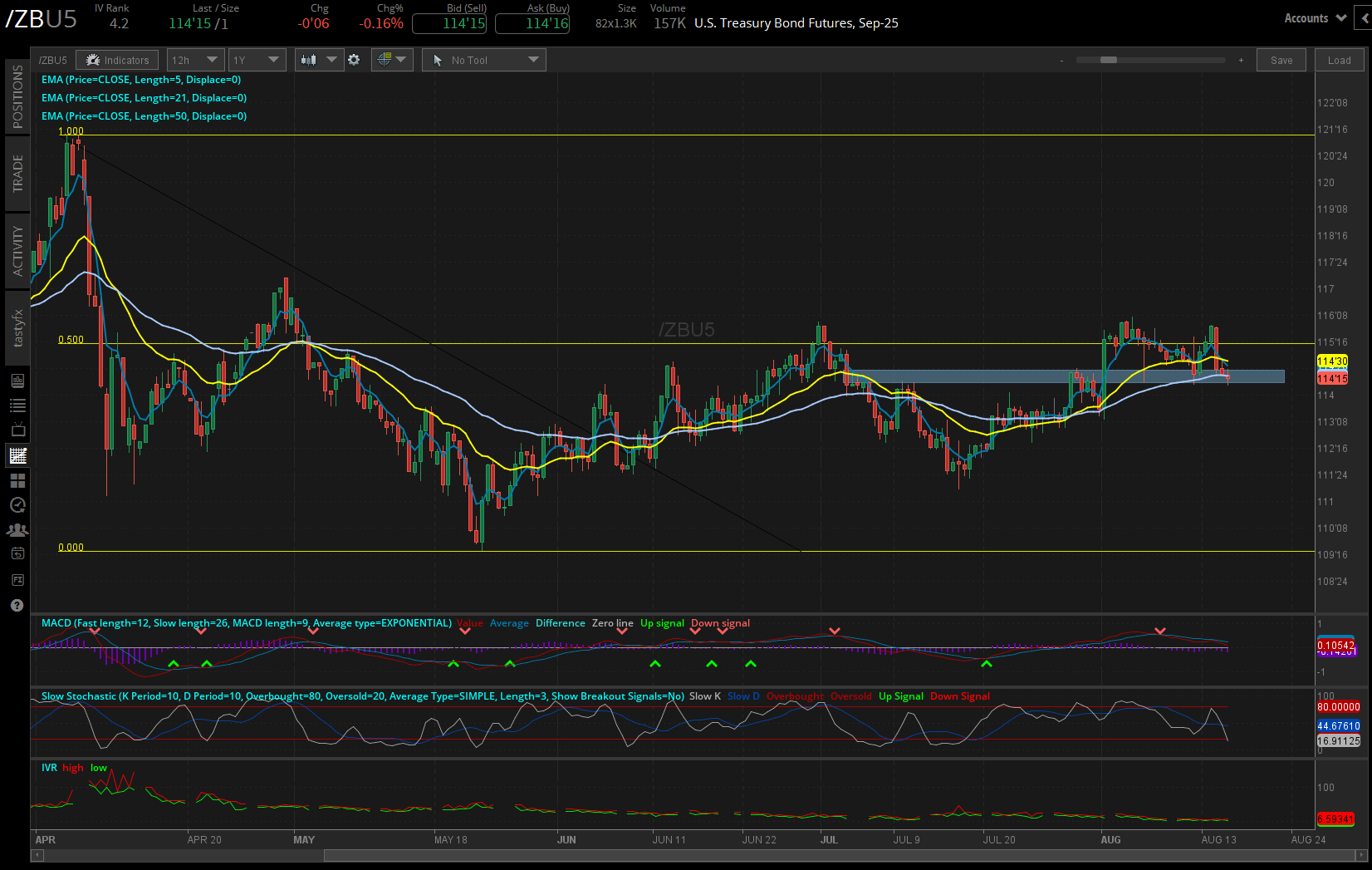Toggle the Slow K legend in stochastic study
1372x870 pixels.
(704, 696)
